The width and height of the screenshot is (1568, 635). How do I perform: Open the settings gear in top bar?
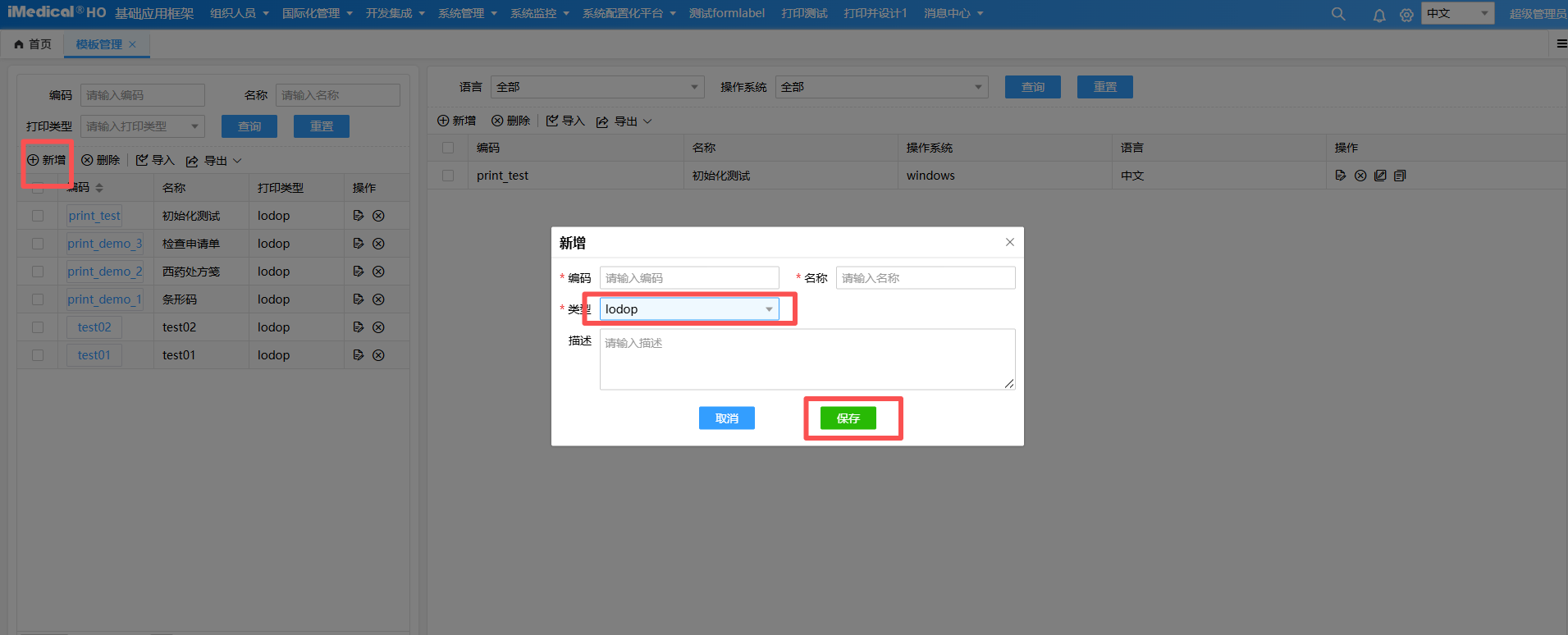(1406, 15)
